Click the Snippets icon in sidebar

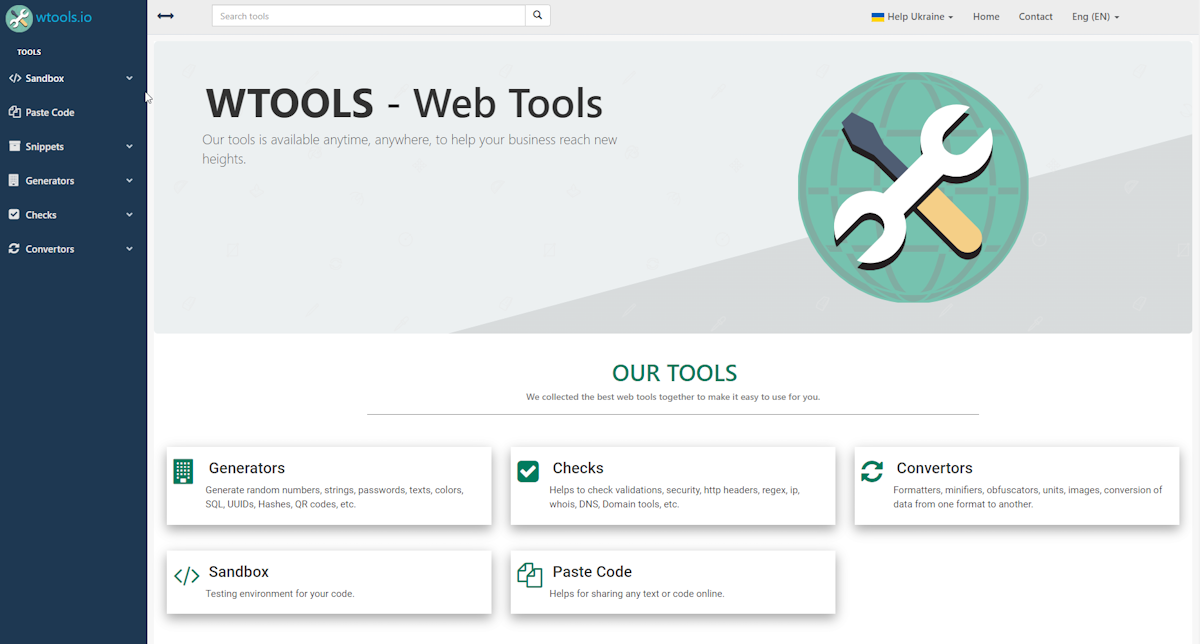(15, 146)
